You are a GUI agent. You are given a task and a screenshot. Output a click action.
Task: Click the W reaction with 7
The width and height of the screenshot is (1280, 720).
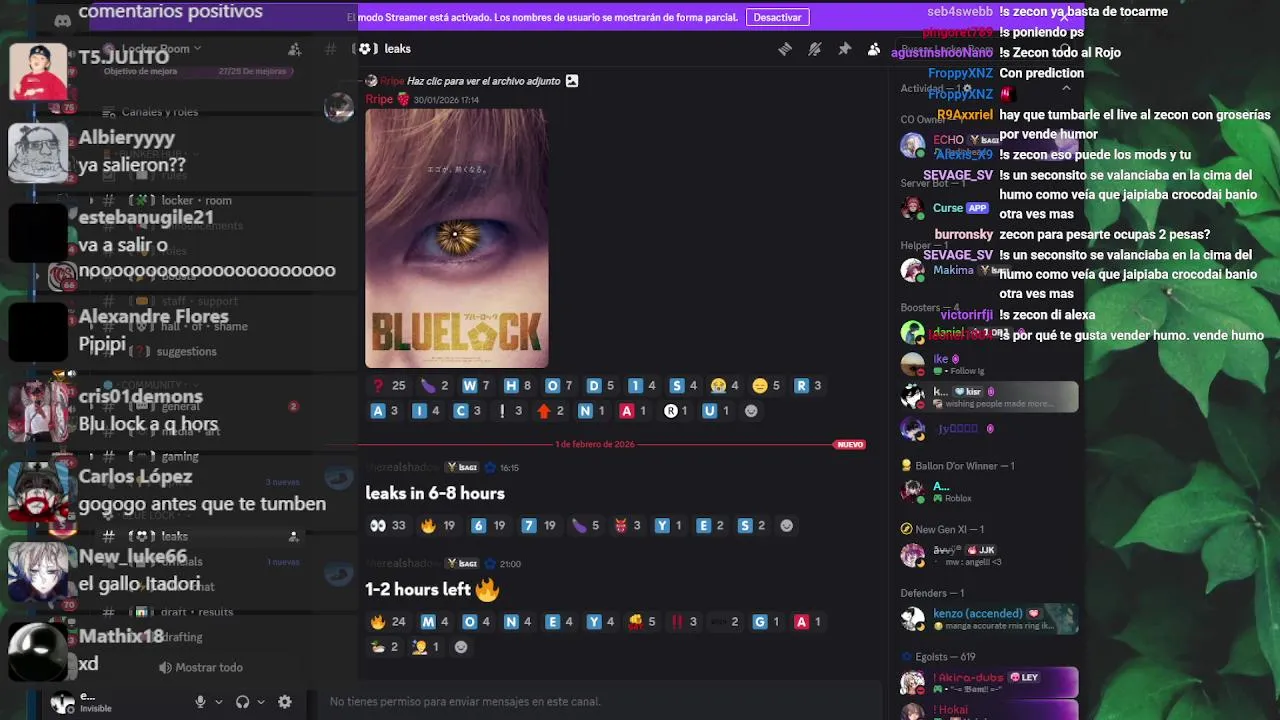tap(476, 386)
